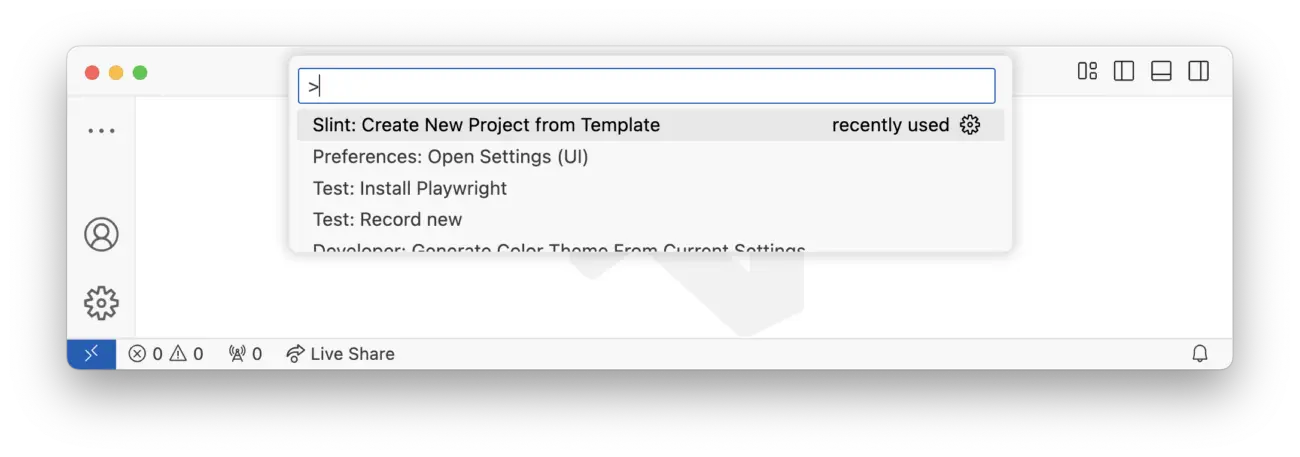Screen dimensions: 1300x457
Task: Open the blue remote window indicator
Action: (91, 354)
